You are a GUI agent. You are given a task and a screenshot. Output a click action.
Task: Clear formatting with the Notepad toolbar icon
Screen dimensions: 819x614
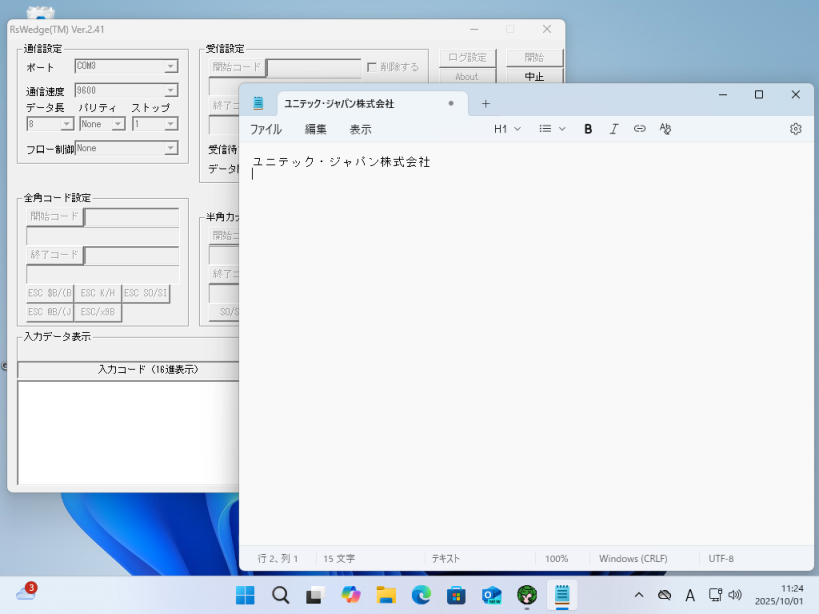point(666,129)
